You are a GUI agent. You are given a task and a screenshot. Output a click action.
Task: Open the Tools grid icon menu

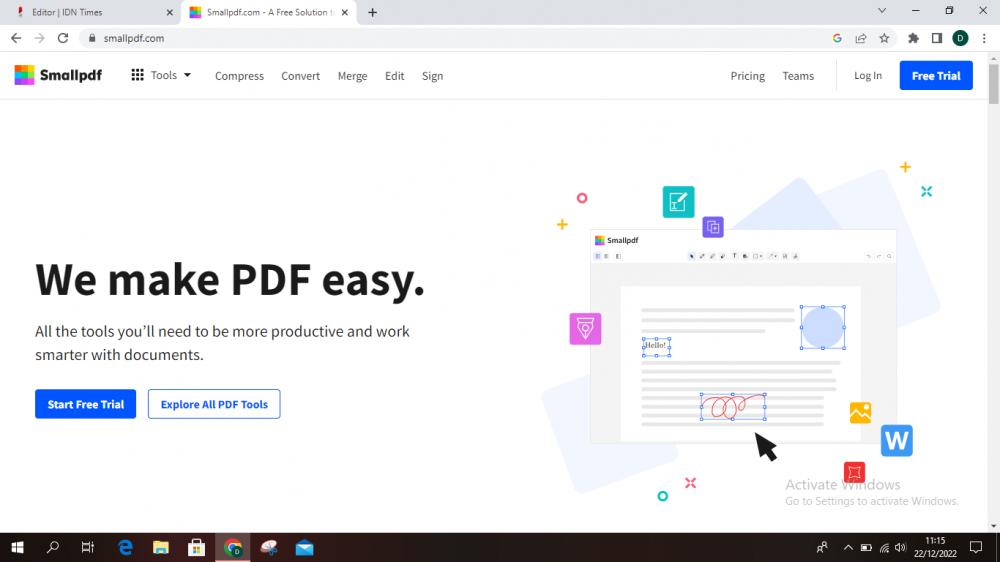(x=137, y=75)
